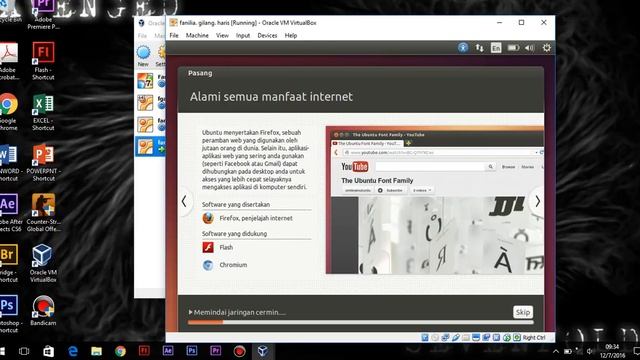Open the Ubuntu battery indicator
This screenshot has height=360, width=640.
513,48
